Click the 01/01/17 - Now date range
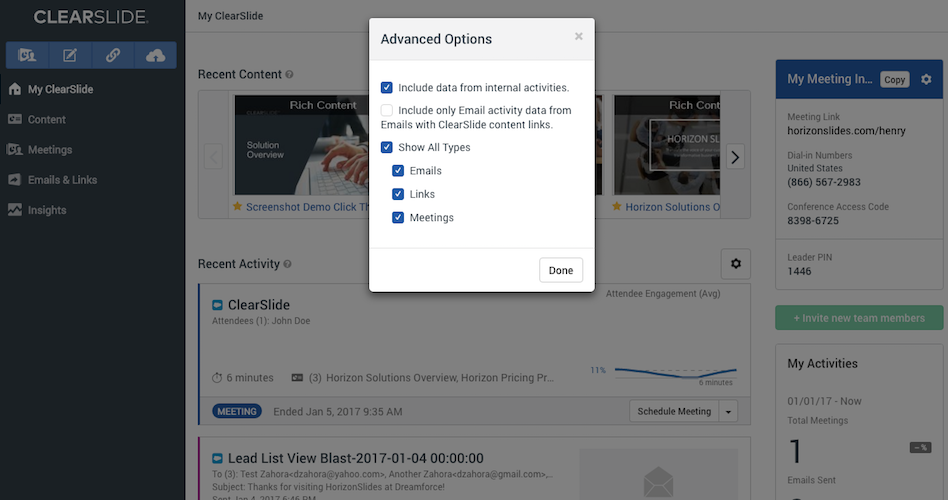The width and height of the screenshot is (948, 500). (824, 401)
